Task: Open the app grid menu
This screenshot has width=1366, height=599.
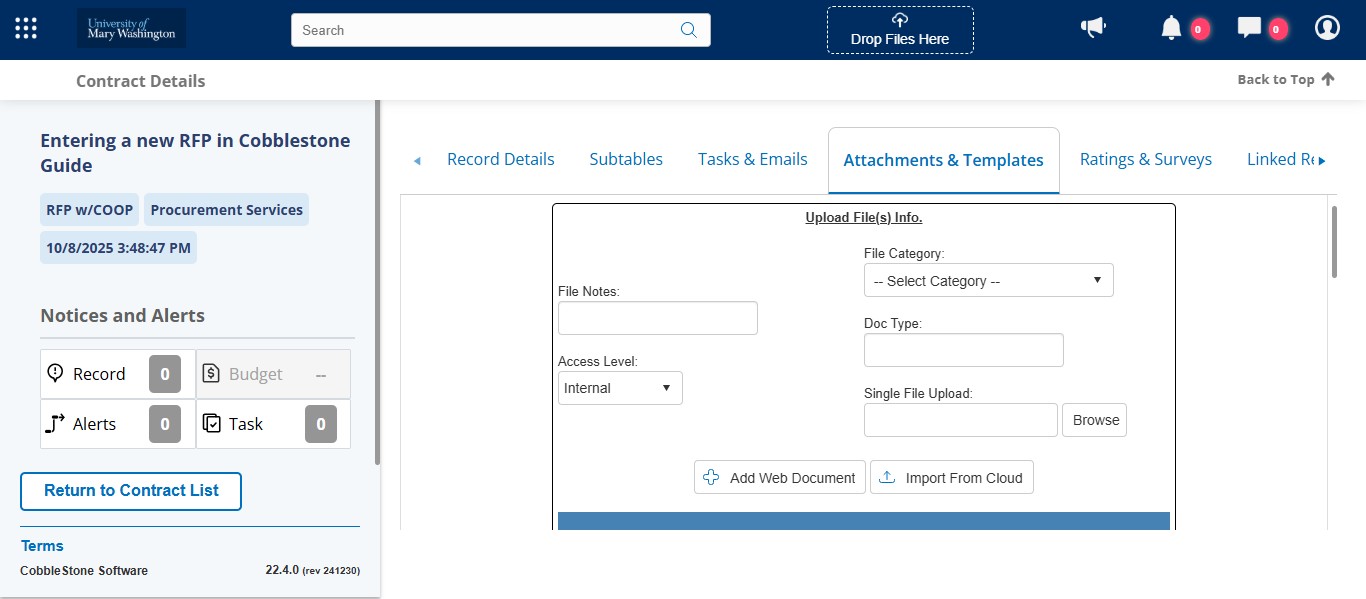Action: 25,27
